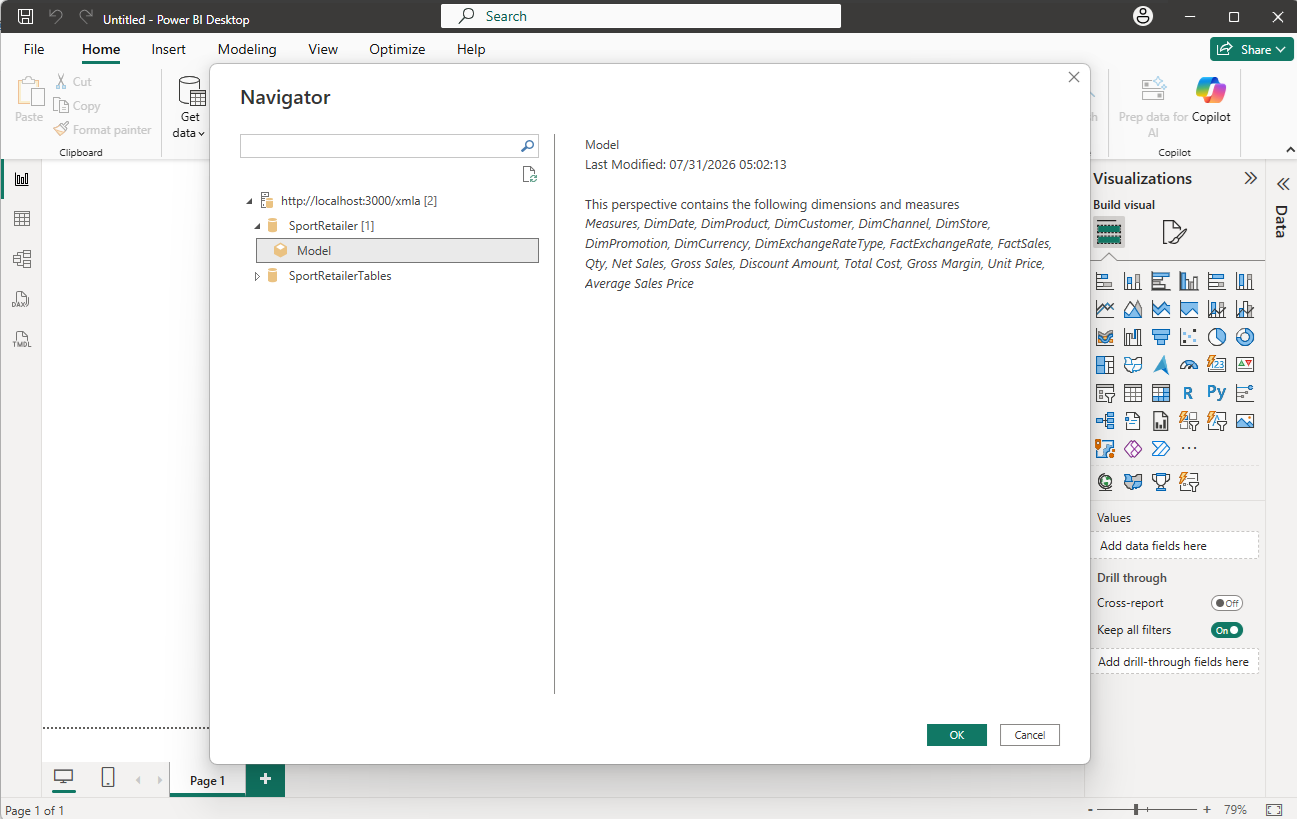Collapse the Visualizations pane
Screen dimensions: 1297x819
click(1250, 178)
